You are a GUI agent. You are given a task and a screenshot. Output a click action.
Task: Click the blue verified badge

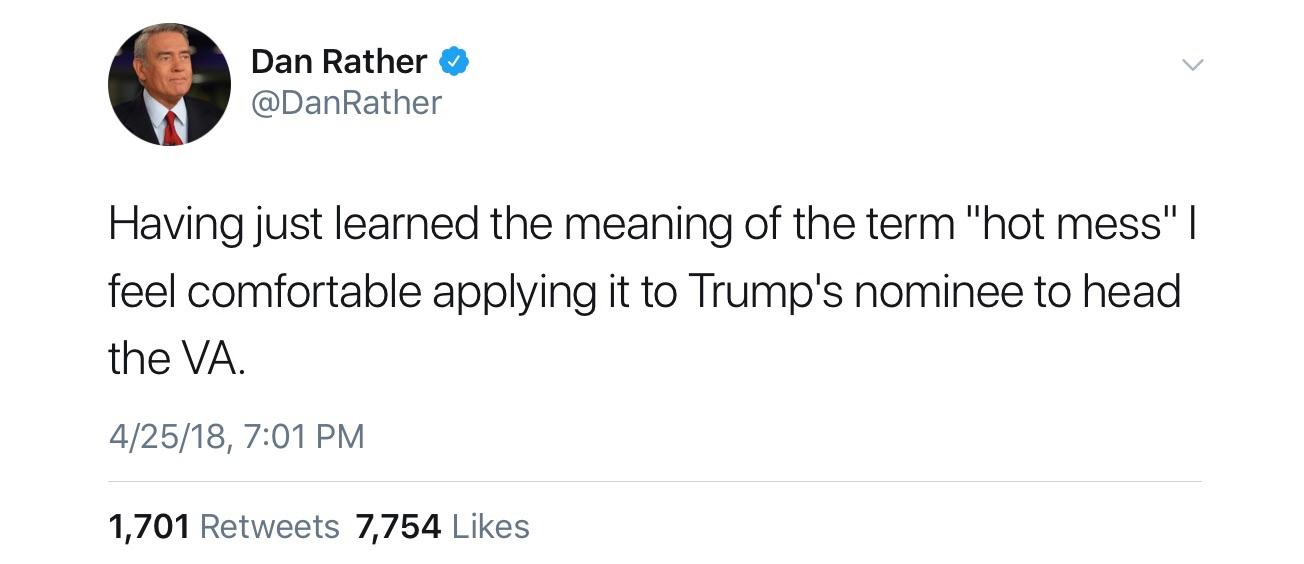click(x=455, y=62)
